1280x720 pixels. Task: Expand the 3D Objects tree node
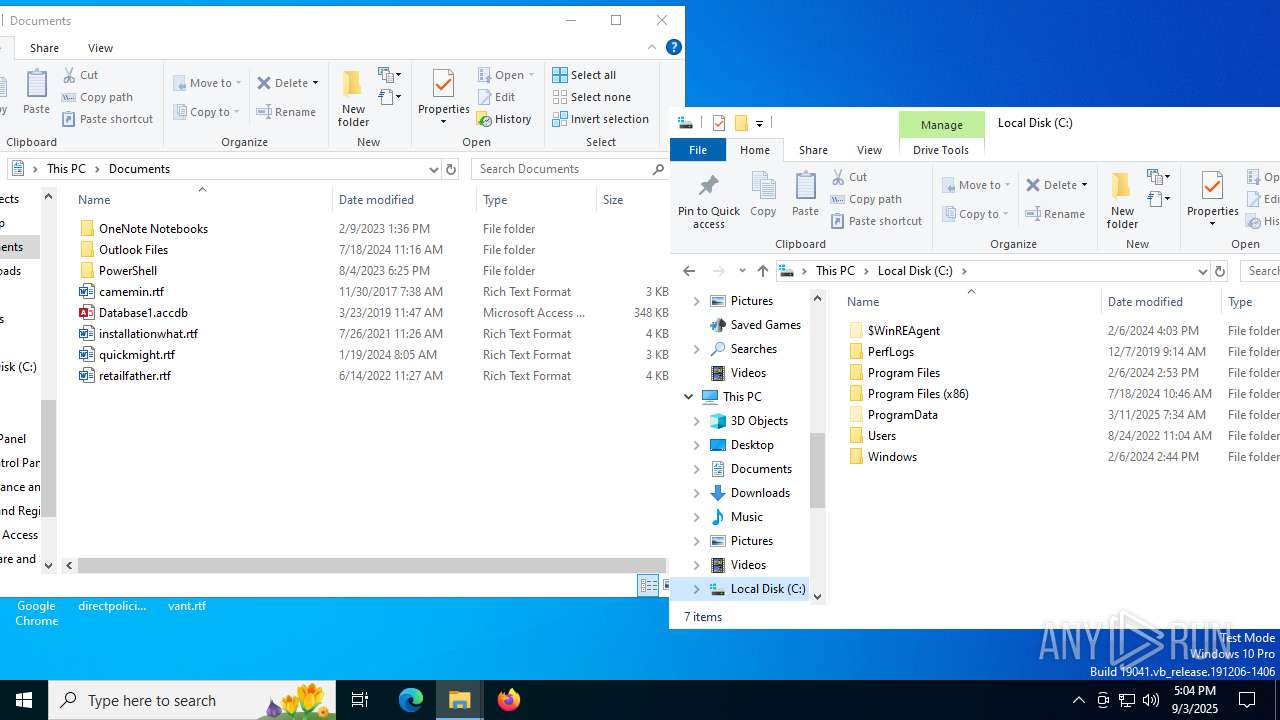[697, 421]
